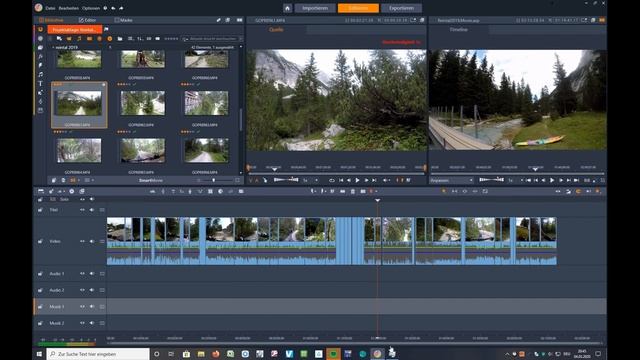Step one frame forward in source player
The width and height of the screenshot is (640, 360).
tap(366, 180)
